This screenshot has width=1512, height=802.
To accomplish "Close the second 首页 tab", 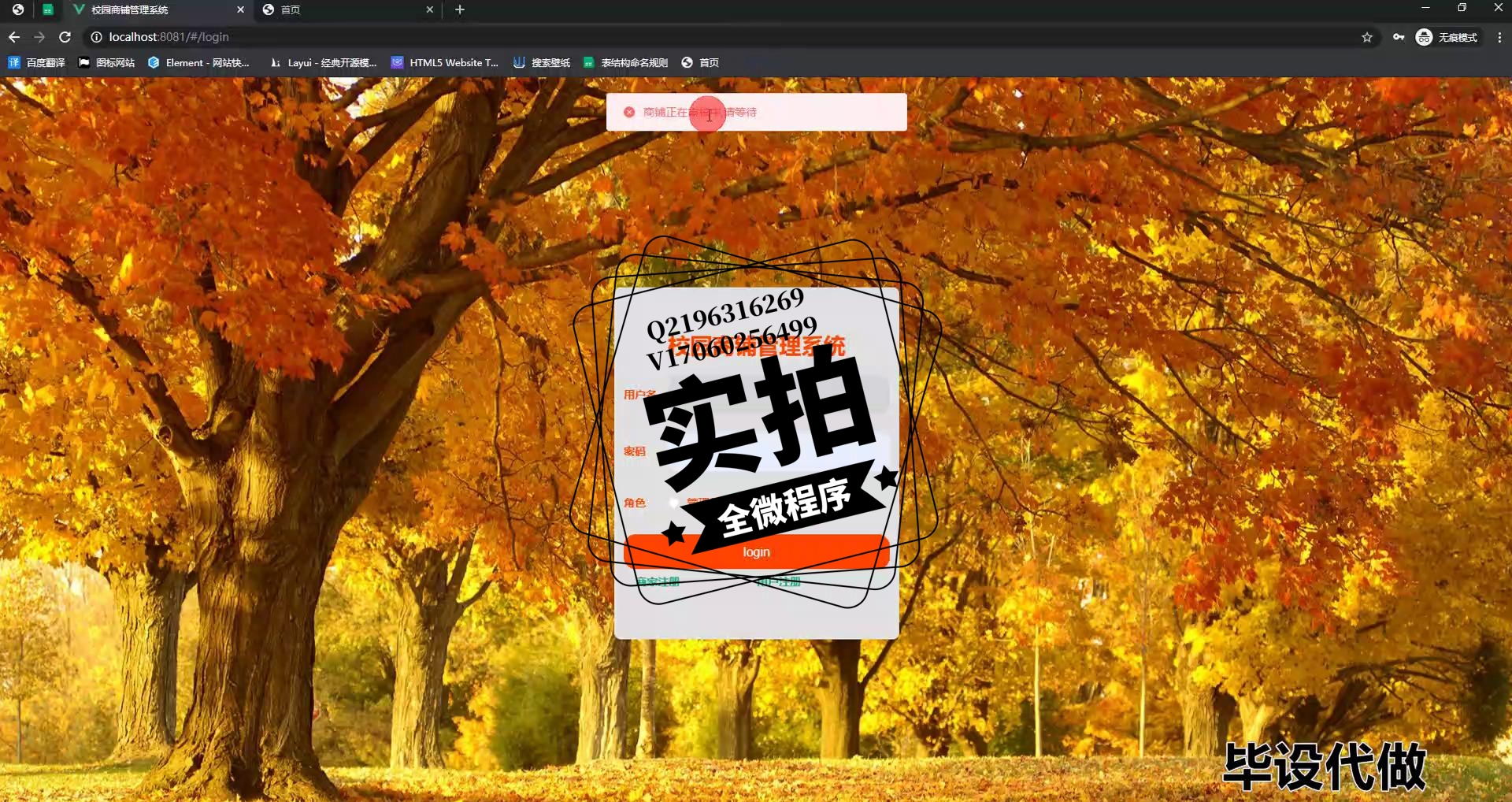I will [430, 9].
